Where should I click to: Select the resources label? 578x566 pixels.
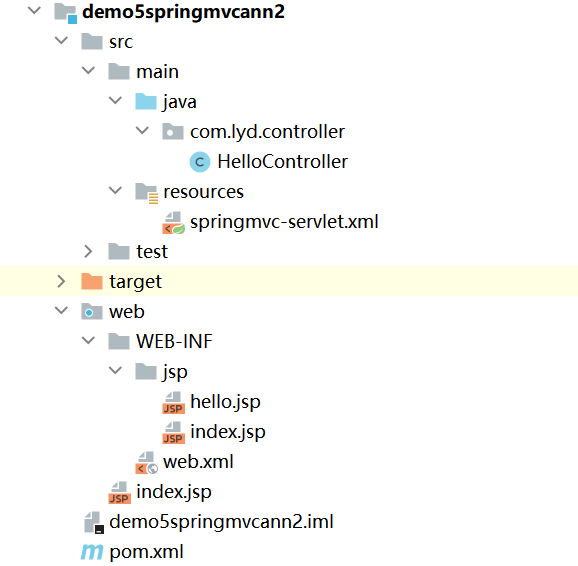tap(203, 192)
